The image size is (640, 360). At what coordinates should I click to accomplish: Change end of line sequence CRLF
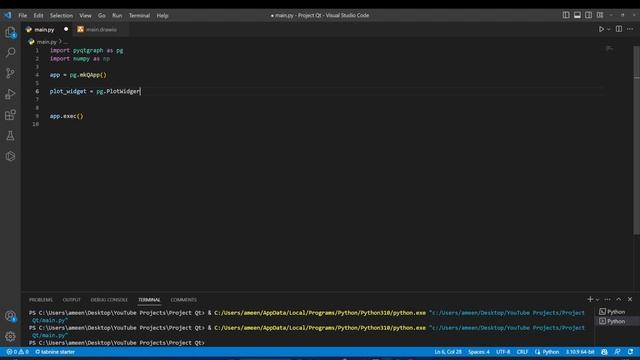point(522,352)
